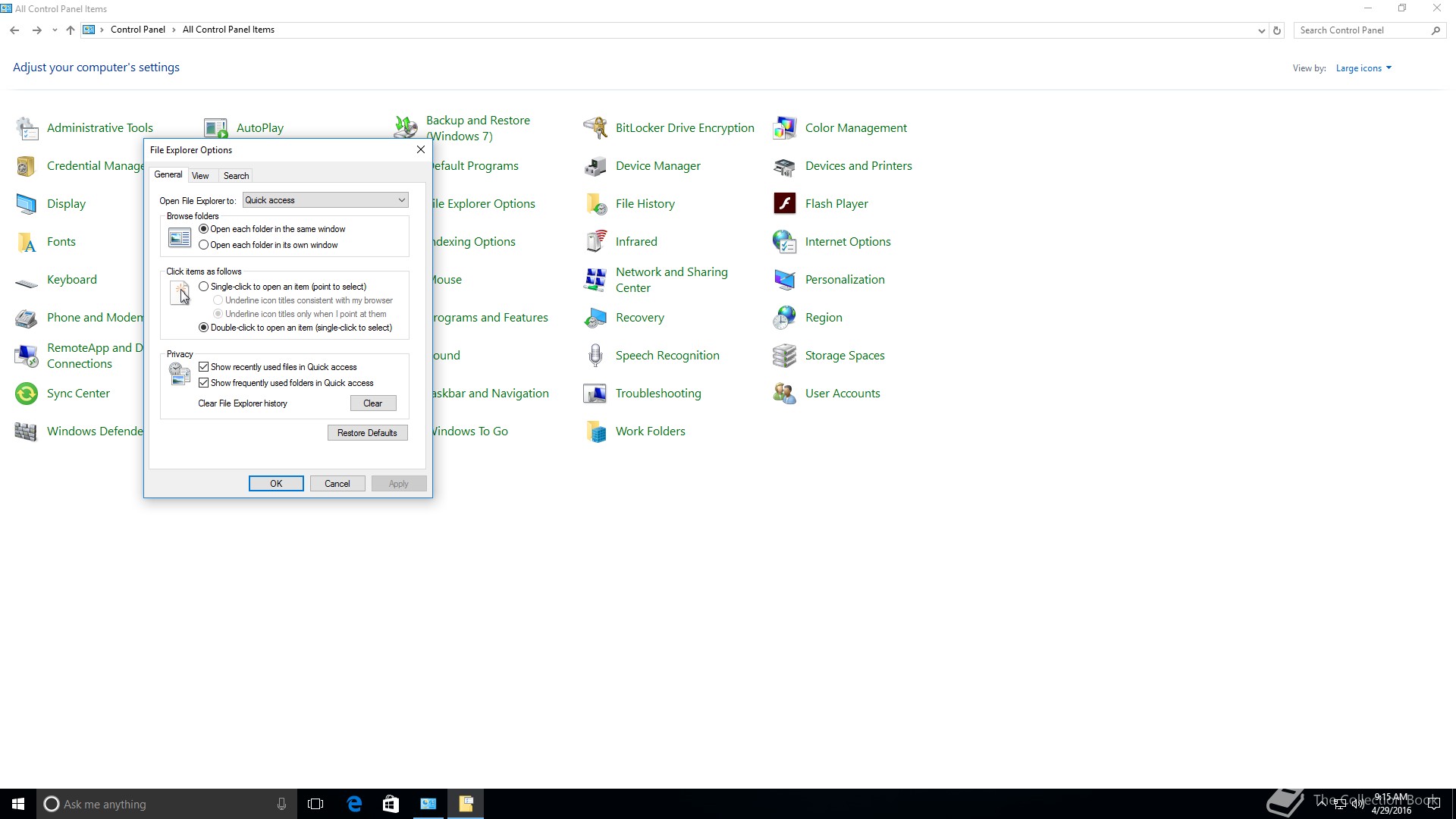Expand the address bar history dropdown

click(x=1261, y=30)
